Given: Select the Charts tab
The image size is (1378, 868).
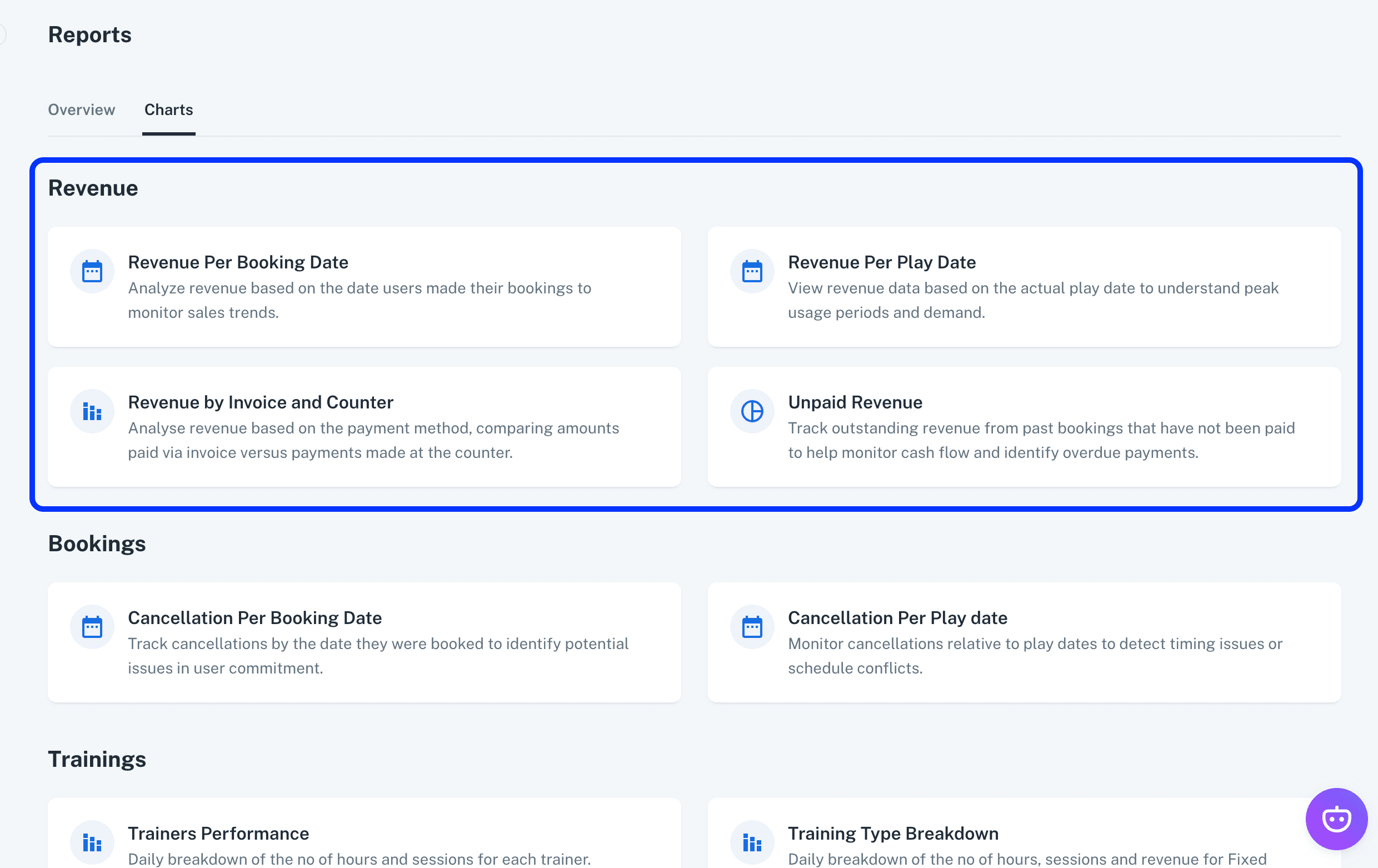Looking at the screenshot, I should pos(168,110).
